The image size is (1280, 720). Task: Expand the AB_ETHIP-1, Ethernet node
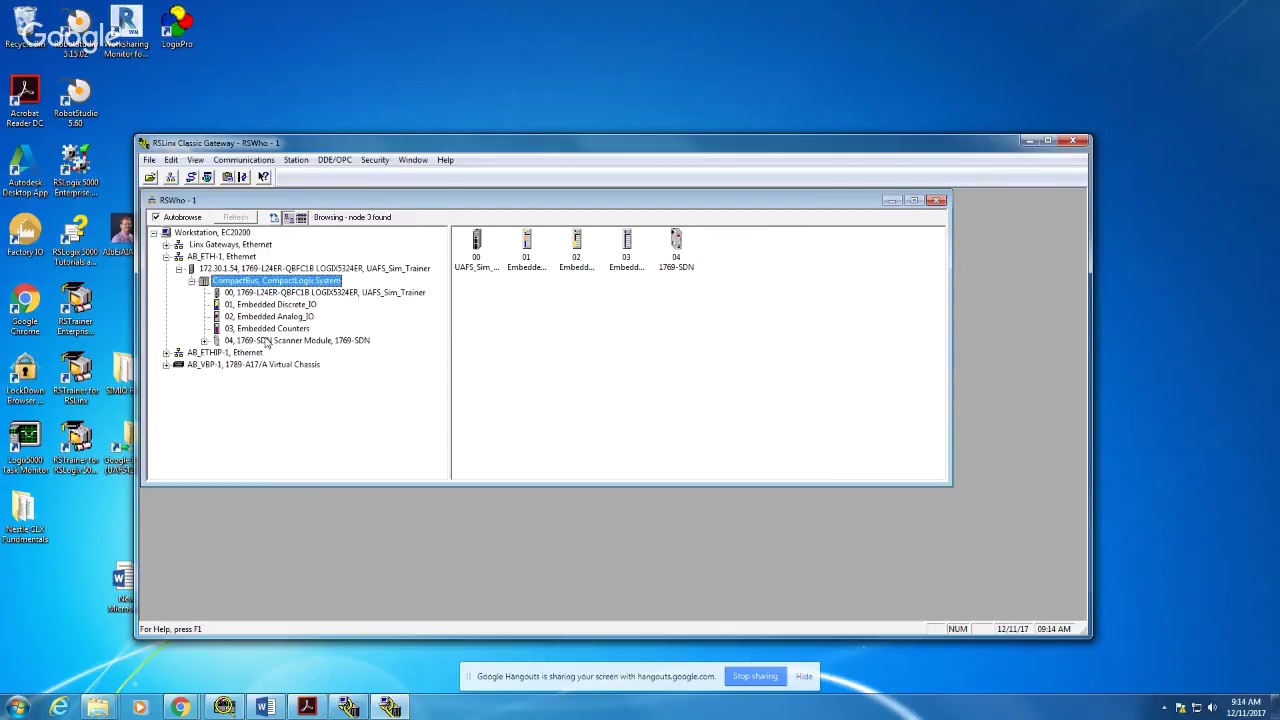[166, 352]
